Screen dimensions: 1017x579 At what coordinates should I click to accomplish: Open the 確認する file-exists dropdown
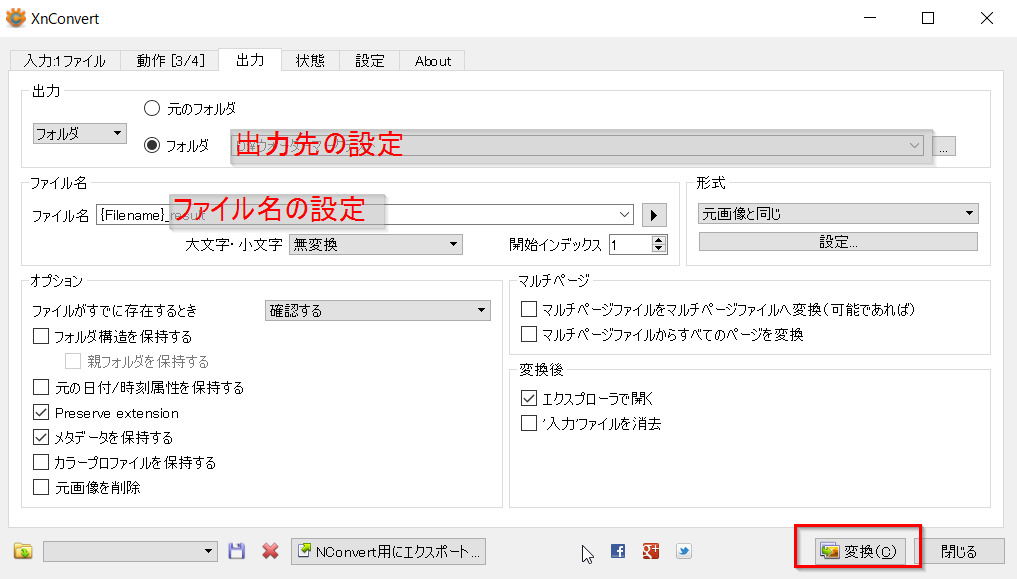[x=378, y=310]
